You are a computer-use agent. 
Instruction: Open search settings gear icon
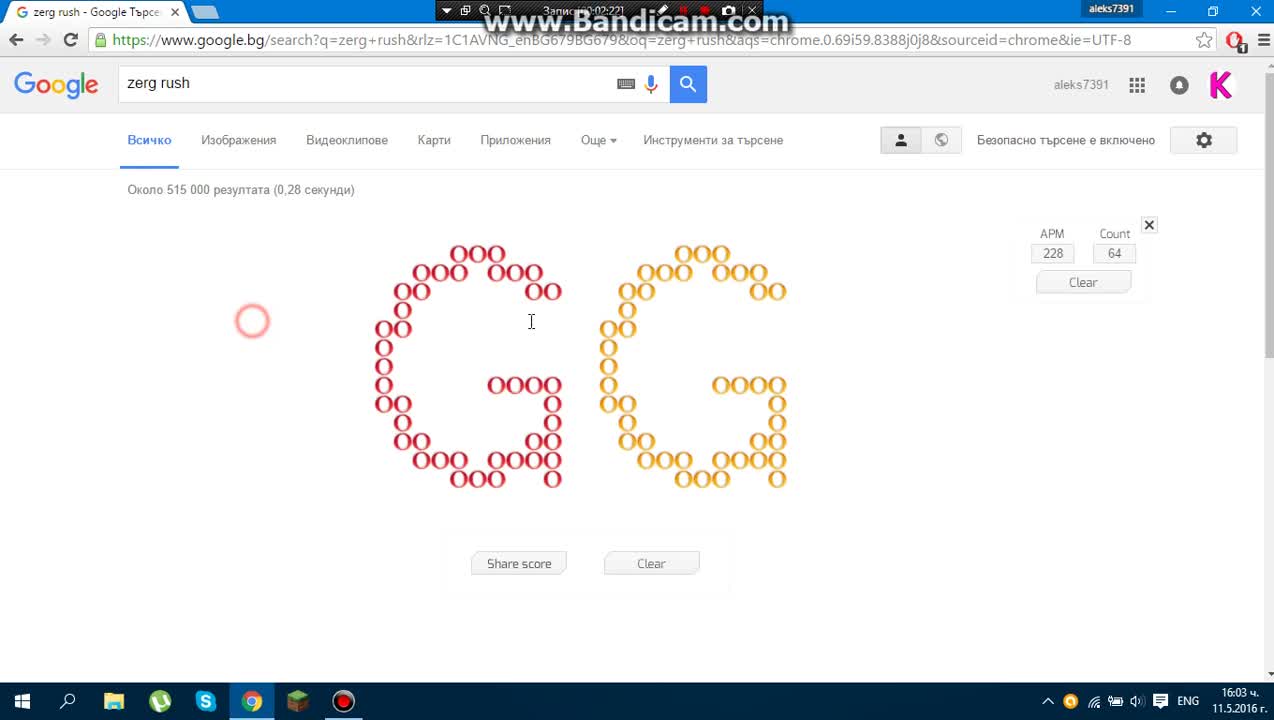coord(1204,140)
